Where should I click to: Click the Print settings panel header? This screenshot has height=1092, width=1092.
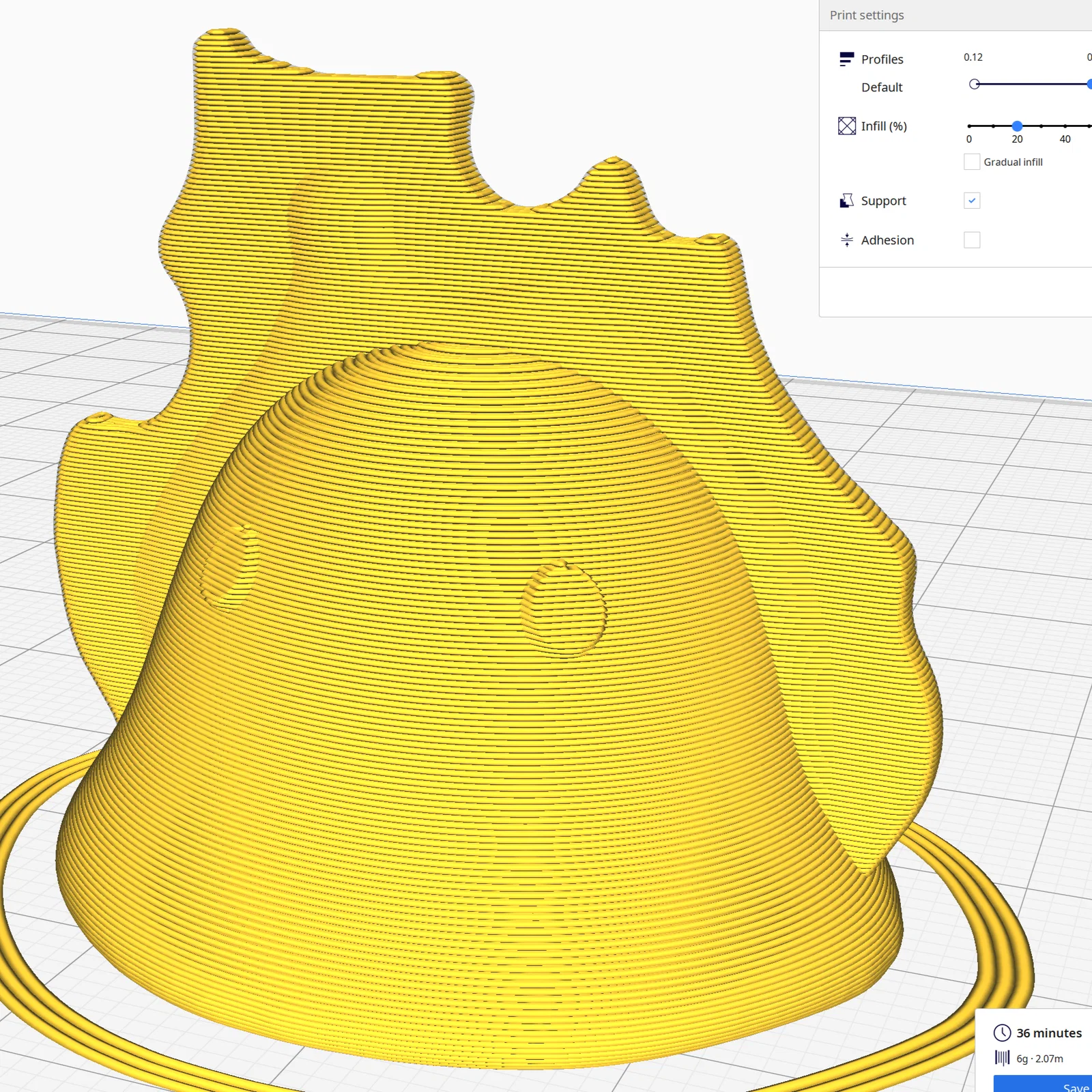tap(955, 15)
